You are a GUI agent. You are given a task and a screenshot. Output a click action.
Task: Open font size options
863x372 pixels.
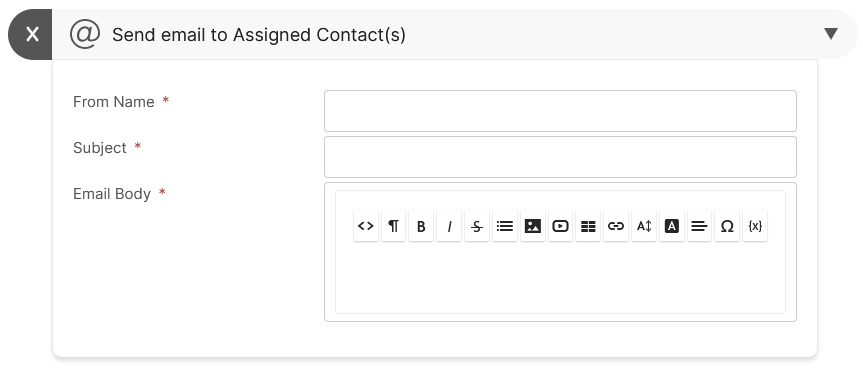(x=644, y=226)
